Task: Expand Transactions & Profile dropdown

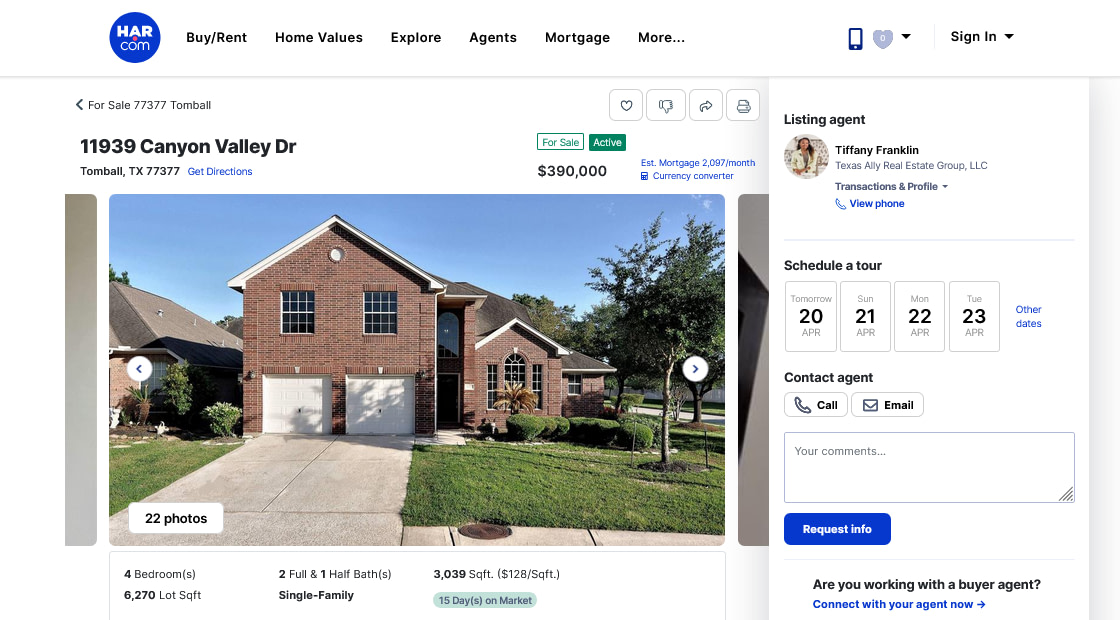Action: pyautogui.click(x=891, y=186)
